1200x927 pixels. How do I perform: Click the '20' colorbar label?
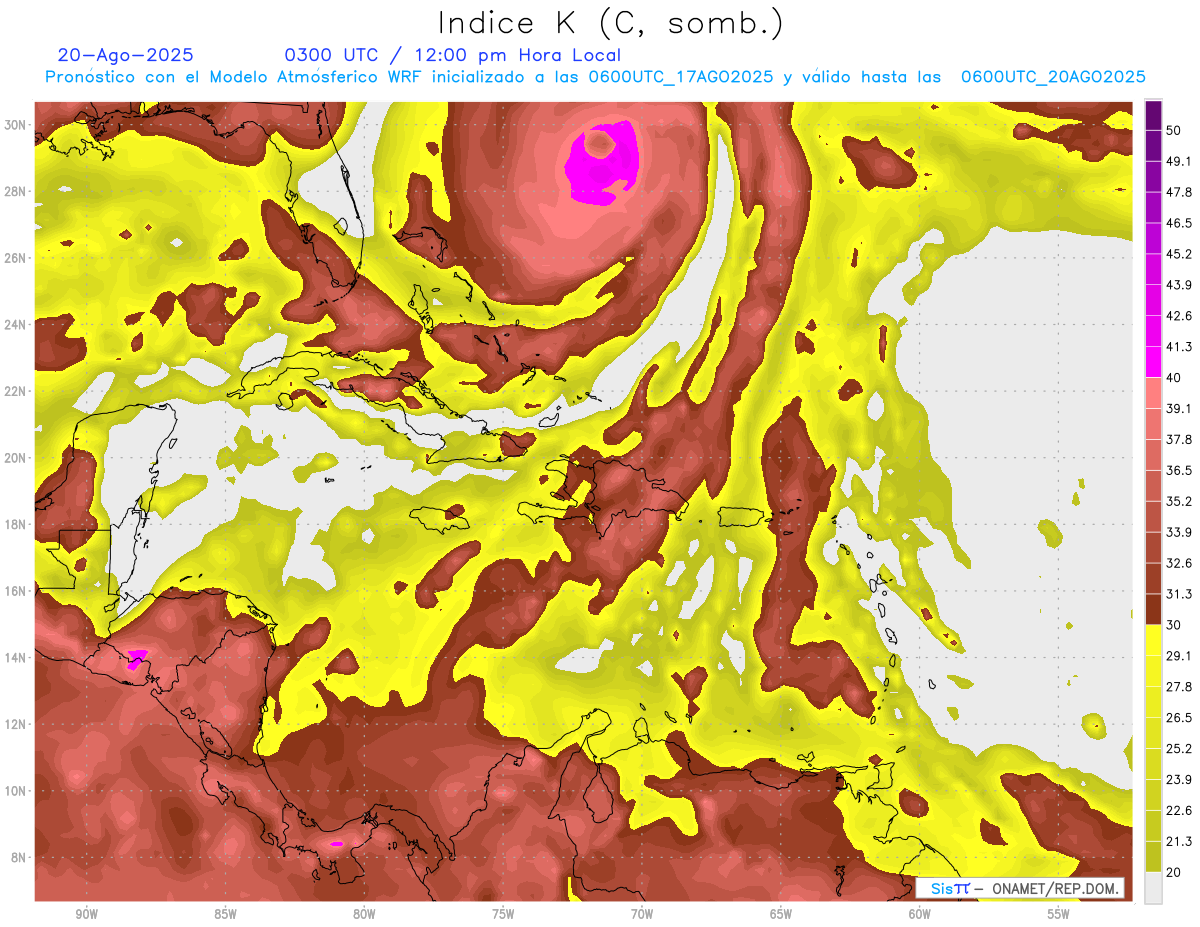pyautogui.click(x=1174, y=872)
